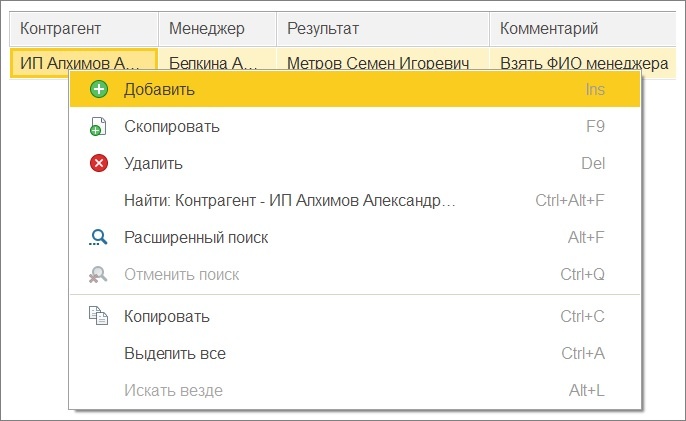This screenshot has width=686, height=421.
Task: Click the Отменить поиск magnifier icon
Action: point(98,274)
